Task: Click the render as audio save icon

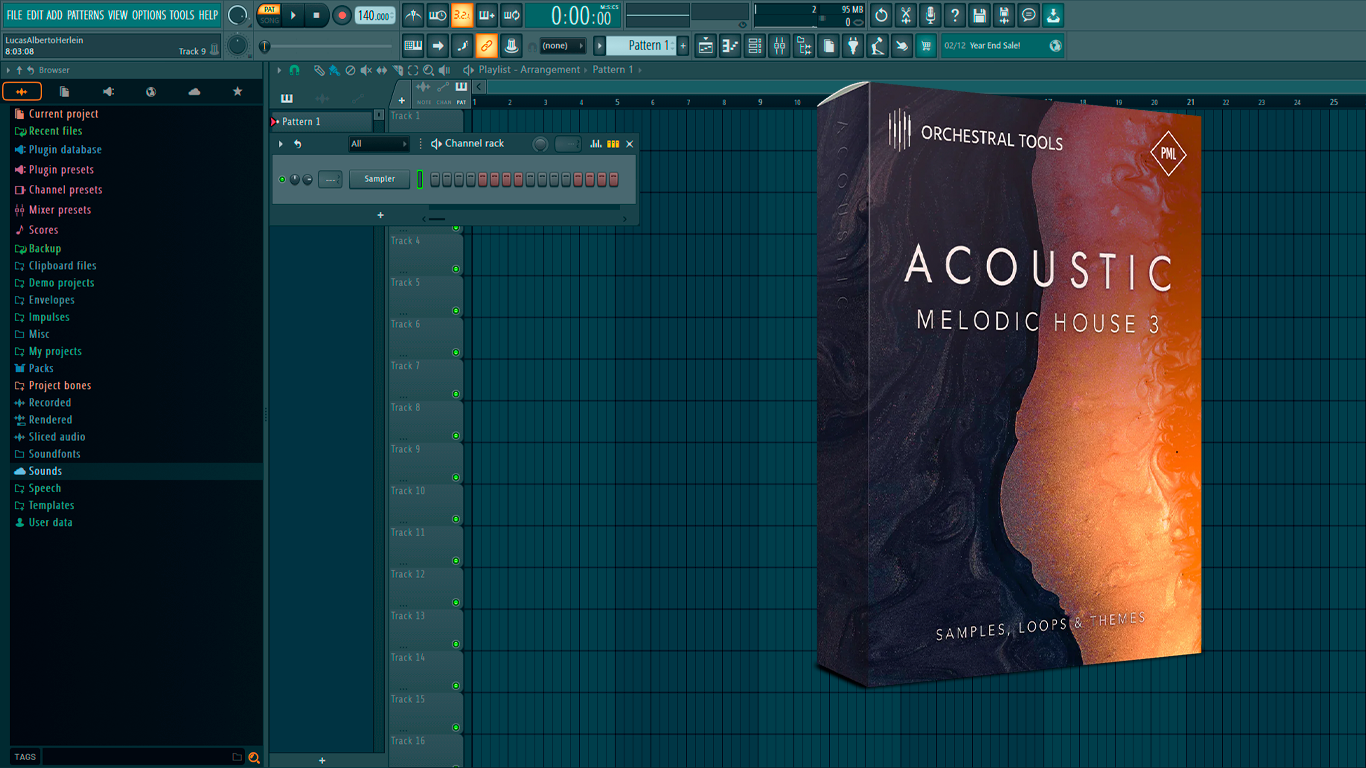Action: pos(1004,15)
